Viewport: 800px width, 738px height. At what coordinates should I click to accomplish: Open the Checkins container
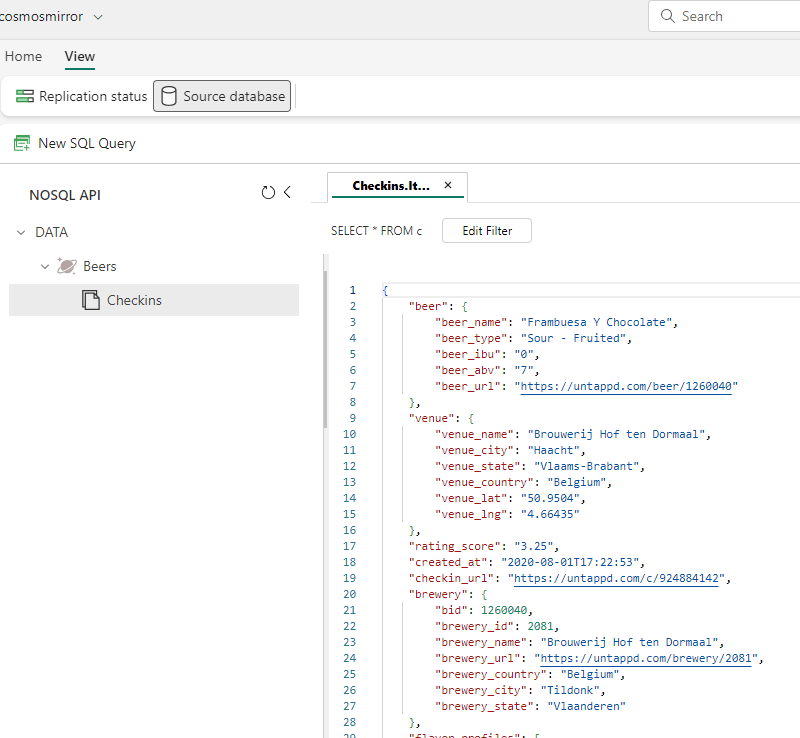[134, 300]
